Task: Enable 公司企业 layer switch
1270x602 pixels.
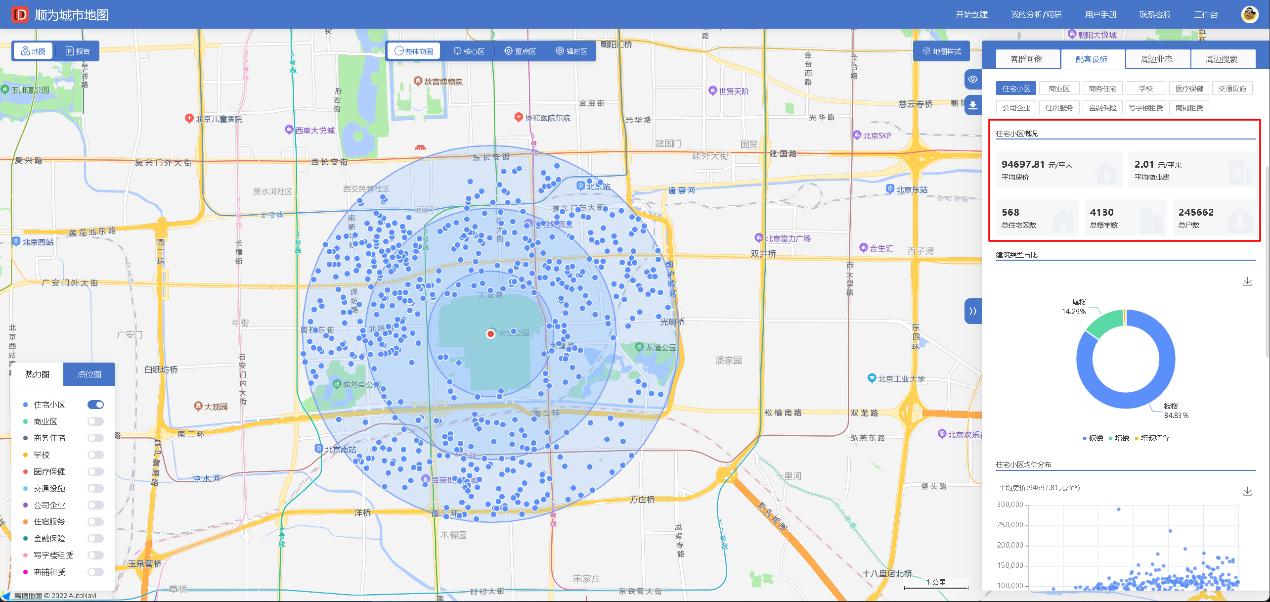Action: pyautogui.click(x=96, y=505)
